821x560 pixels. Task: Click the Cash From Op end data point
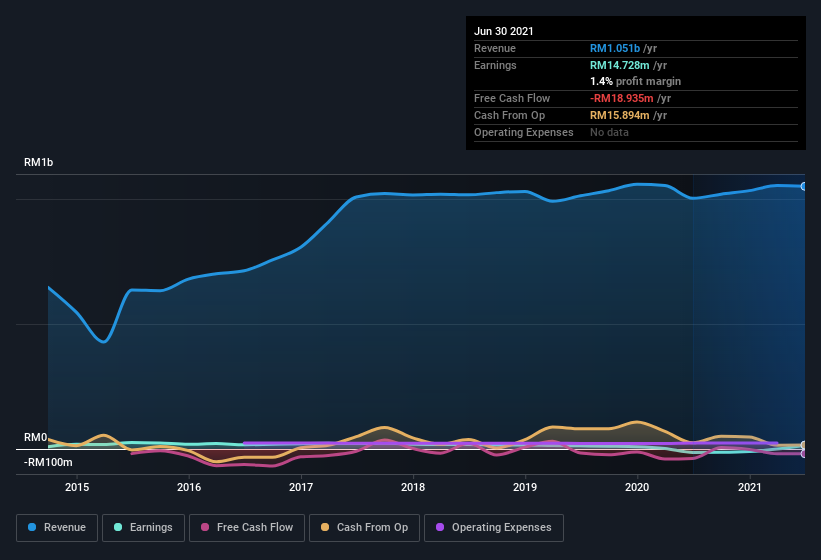tap(804, 445)
